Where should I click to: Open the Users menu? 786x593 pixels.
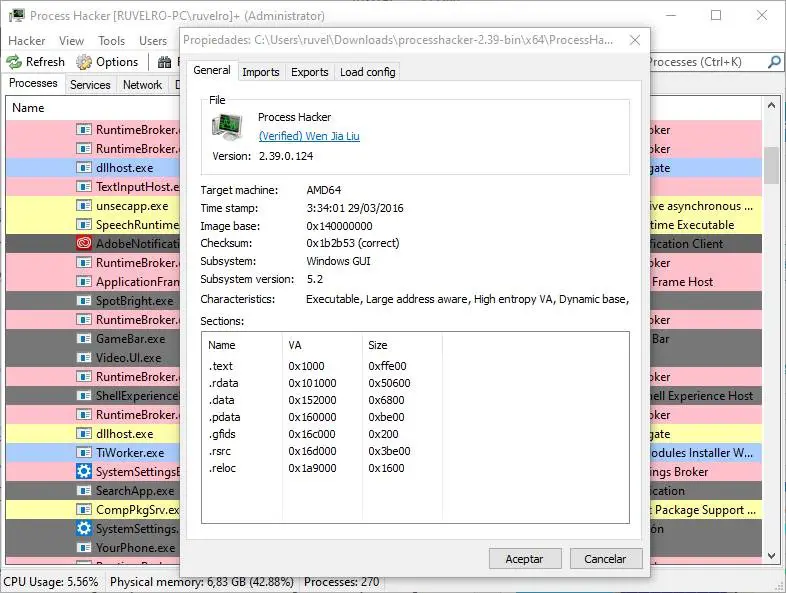pos(153,41)
